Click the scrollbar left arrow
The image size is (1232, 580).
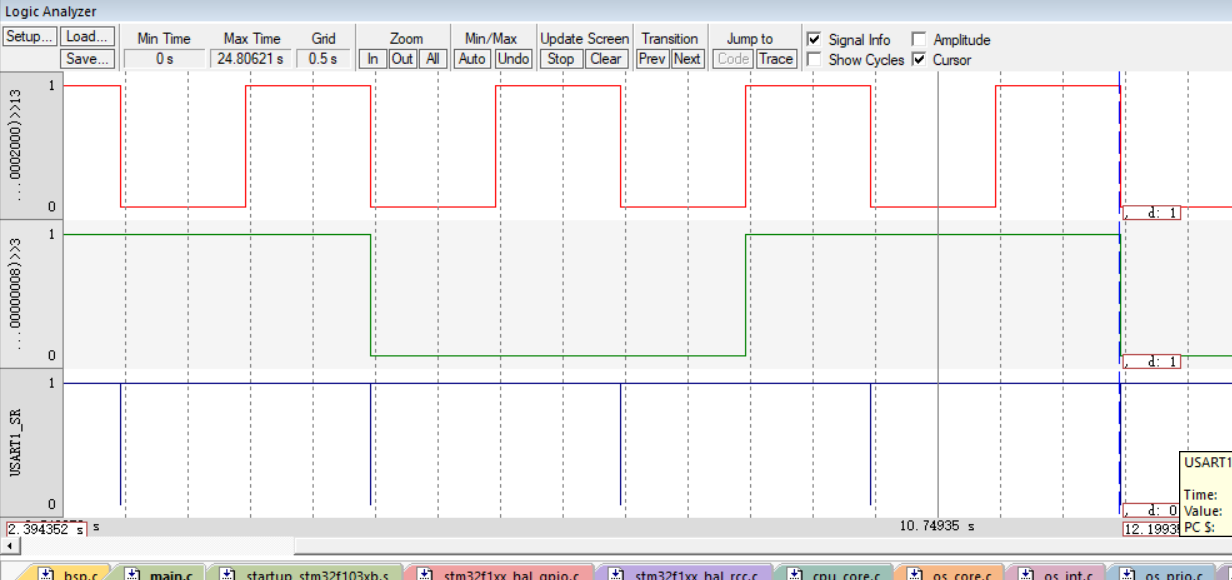pyautogui.click(x=11, y=546)
